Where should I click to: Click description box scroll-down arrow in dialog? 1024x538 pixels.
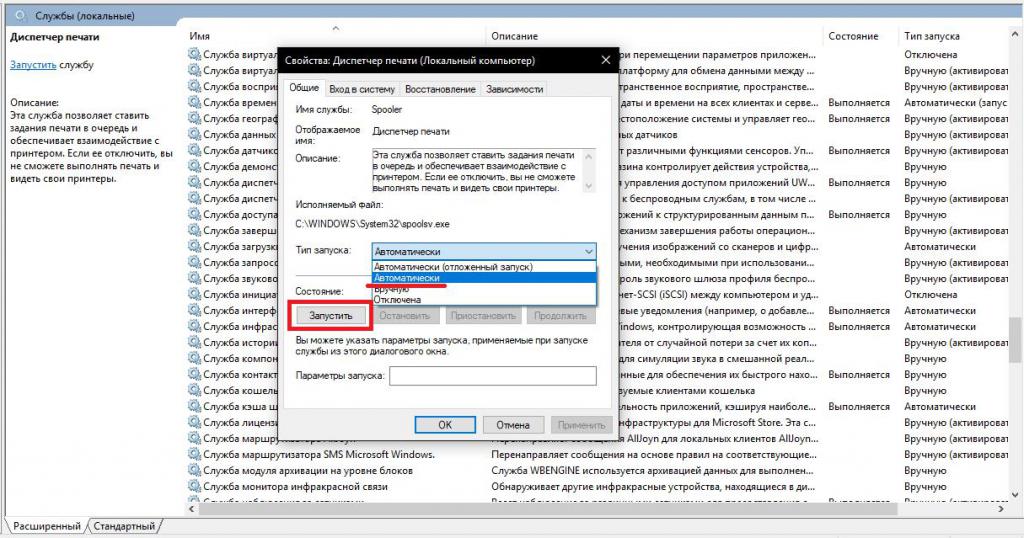pyautogui.click(x=589, y=186)
